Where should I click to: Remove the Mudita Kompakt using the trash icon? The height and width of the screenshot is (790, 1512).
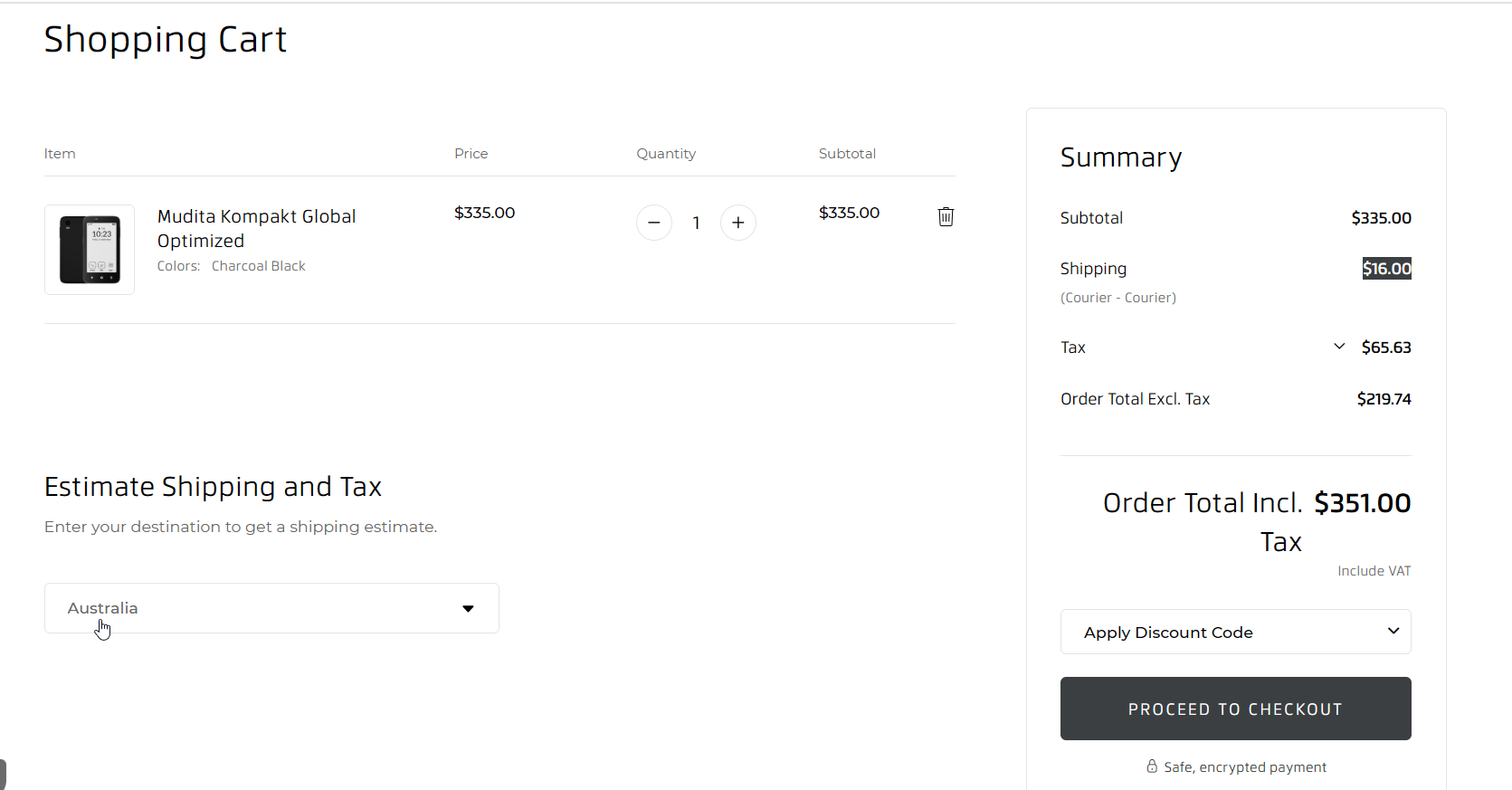point(946,216)
